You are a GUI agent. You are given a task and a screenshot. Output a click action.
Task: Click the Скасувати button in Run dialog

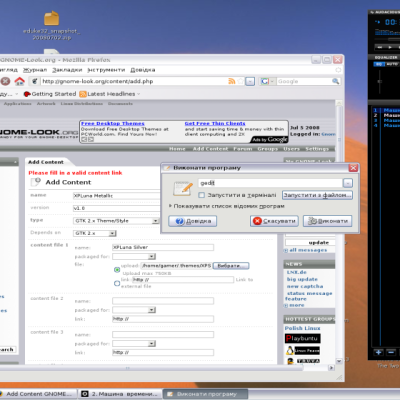274,221
